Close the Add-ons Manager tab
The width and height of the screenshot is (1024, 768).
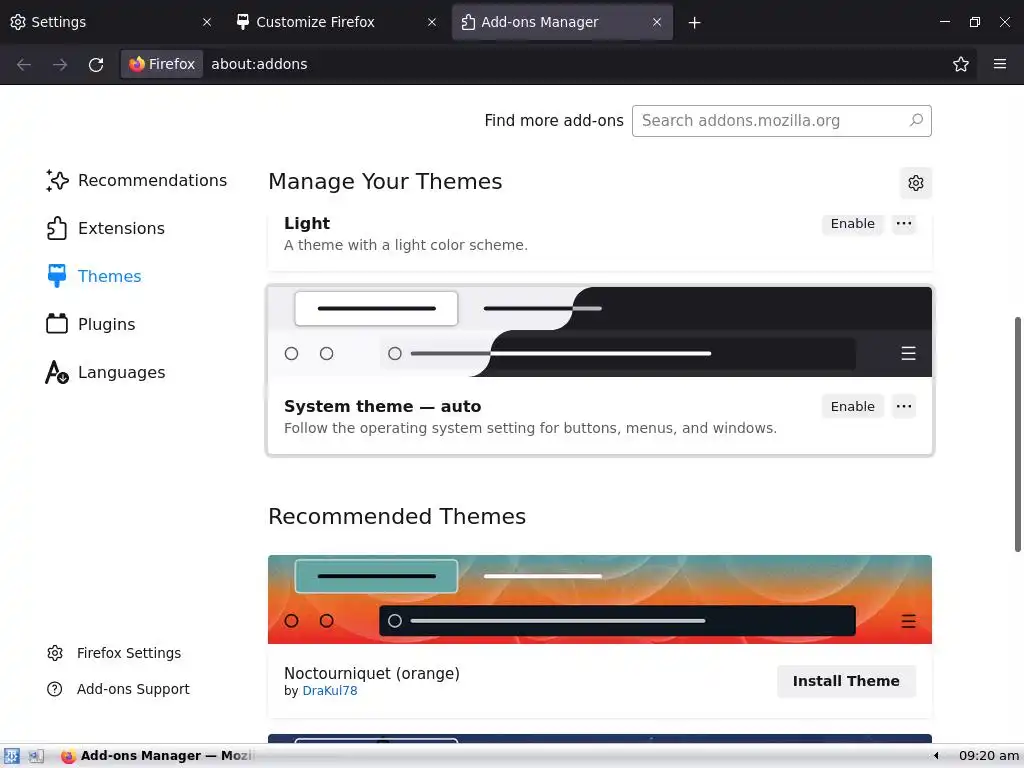click(657, 22)
